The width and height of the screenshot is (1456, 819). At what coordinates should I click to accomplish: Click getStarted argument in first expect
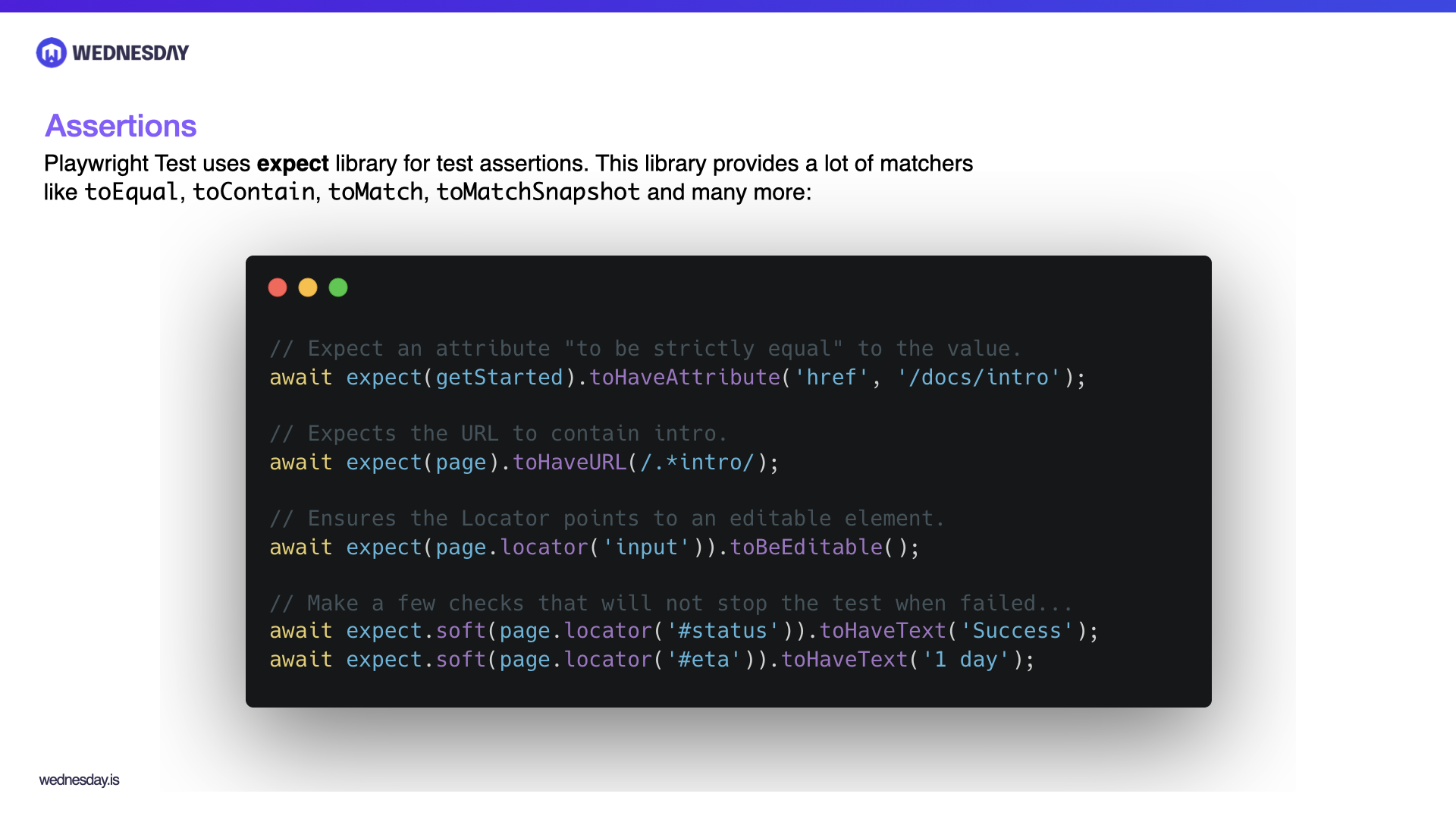(499, 377)
